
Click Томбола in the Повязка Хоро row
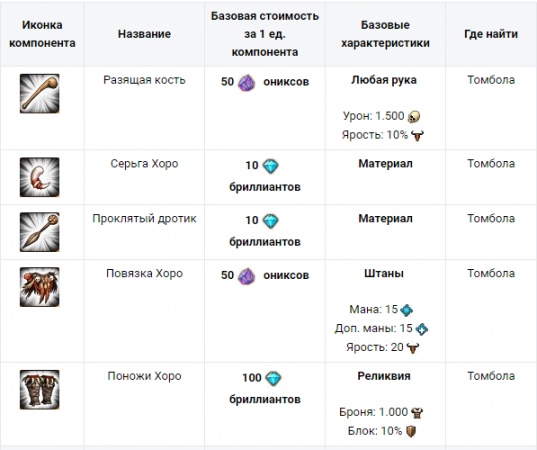click(491, 273)
